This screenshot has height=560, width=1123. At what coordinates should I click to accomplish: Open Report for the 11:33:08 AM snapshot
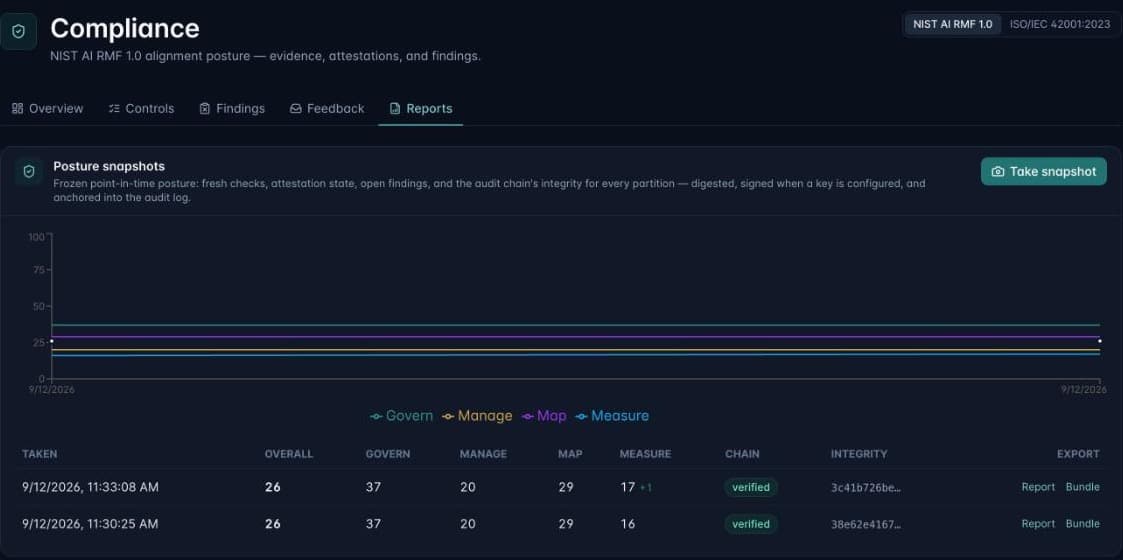click(1038, 487)
